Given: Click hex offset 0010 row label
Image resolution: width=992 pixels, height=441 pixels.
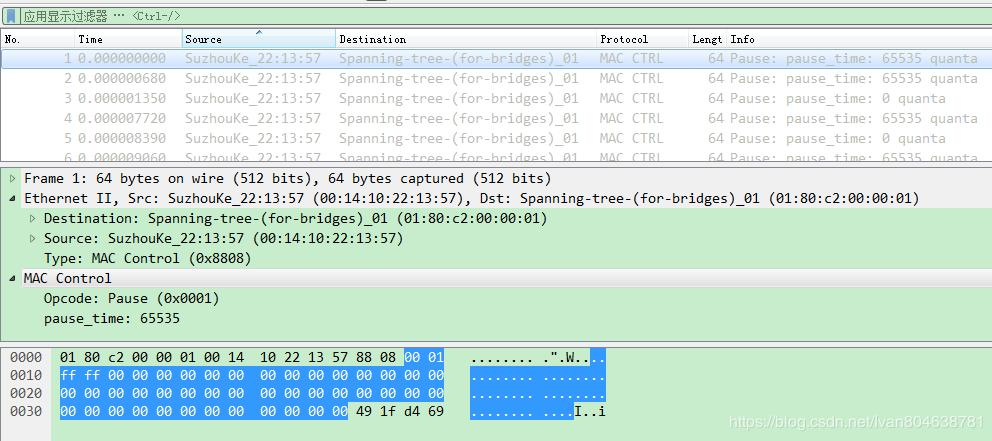Looking at the screenshot, I should coord(25,375).
